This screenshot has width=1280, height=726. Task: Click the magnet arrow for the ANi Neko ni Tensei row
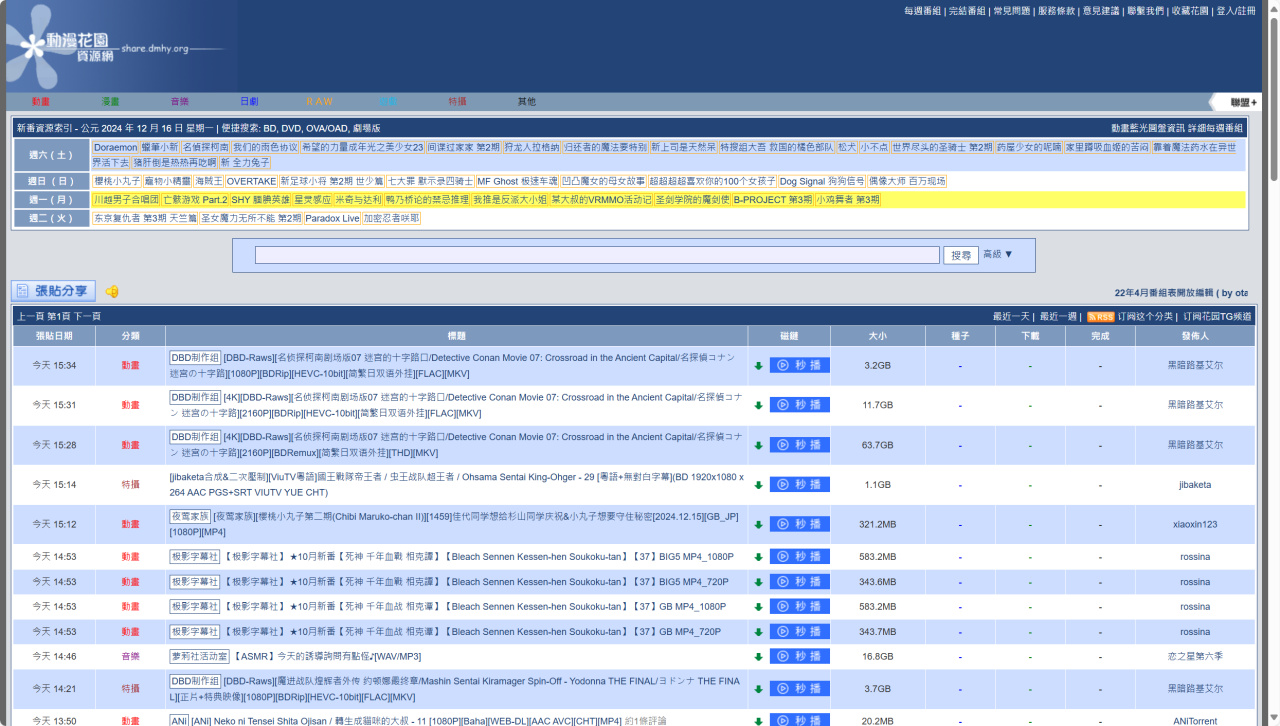pyautogui.click(x=758, y=722)
